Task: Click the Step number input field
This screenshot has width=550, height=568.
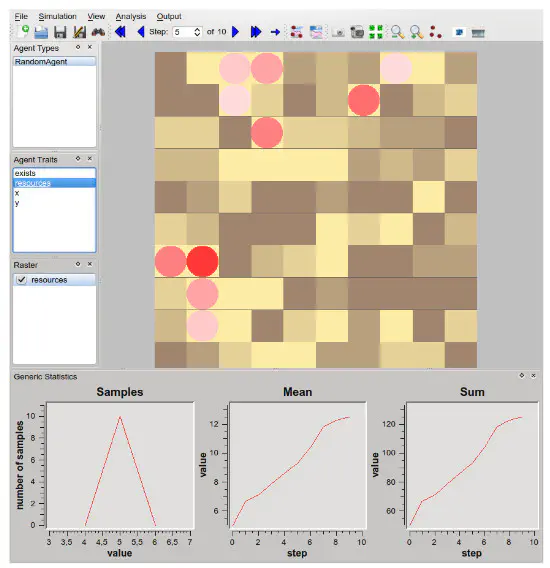Action: point(183,32)
